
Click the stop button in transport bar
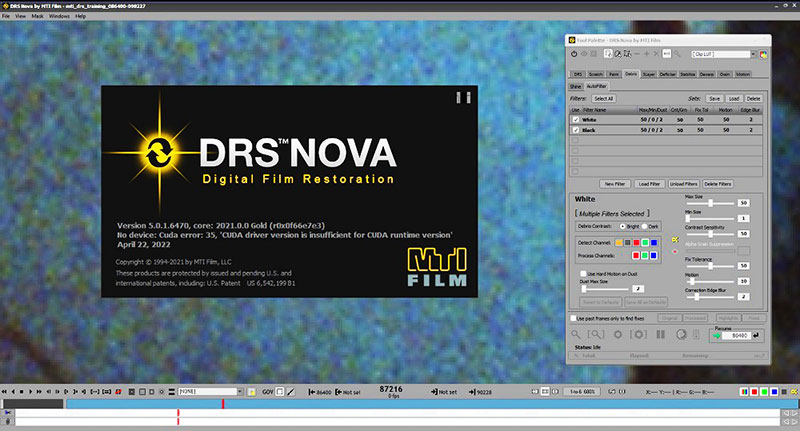tap(21, 392)
